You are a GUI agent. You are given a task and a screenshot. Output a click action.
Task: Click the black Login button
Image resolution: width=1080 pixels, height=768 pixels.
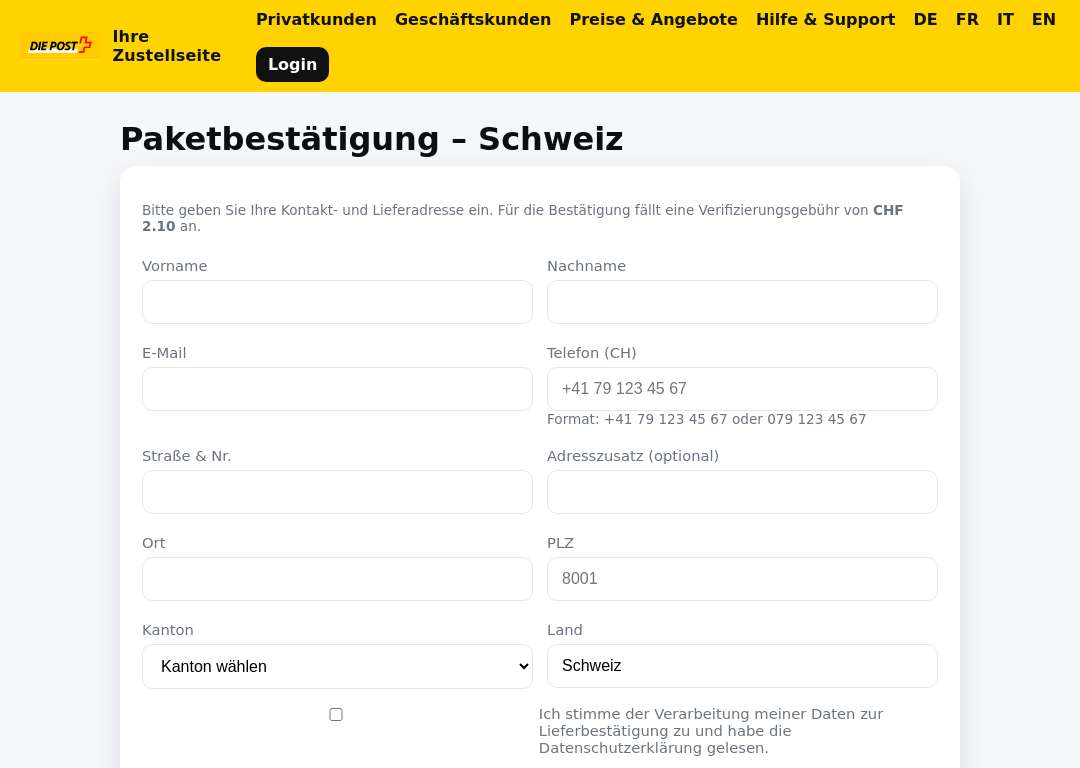point(292,64)
